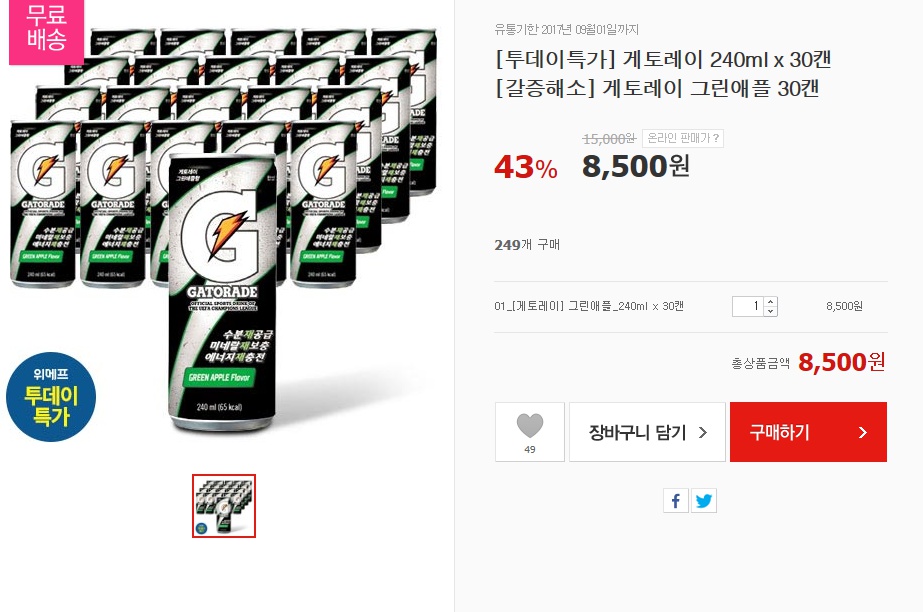Click the 49 wishlist count
This screenshot has height=612, width=923.
click(x=530, y=450)
